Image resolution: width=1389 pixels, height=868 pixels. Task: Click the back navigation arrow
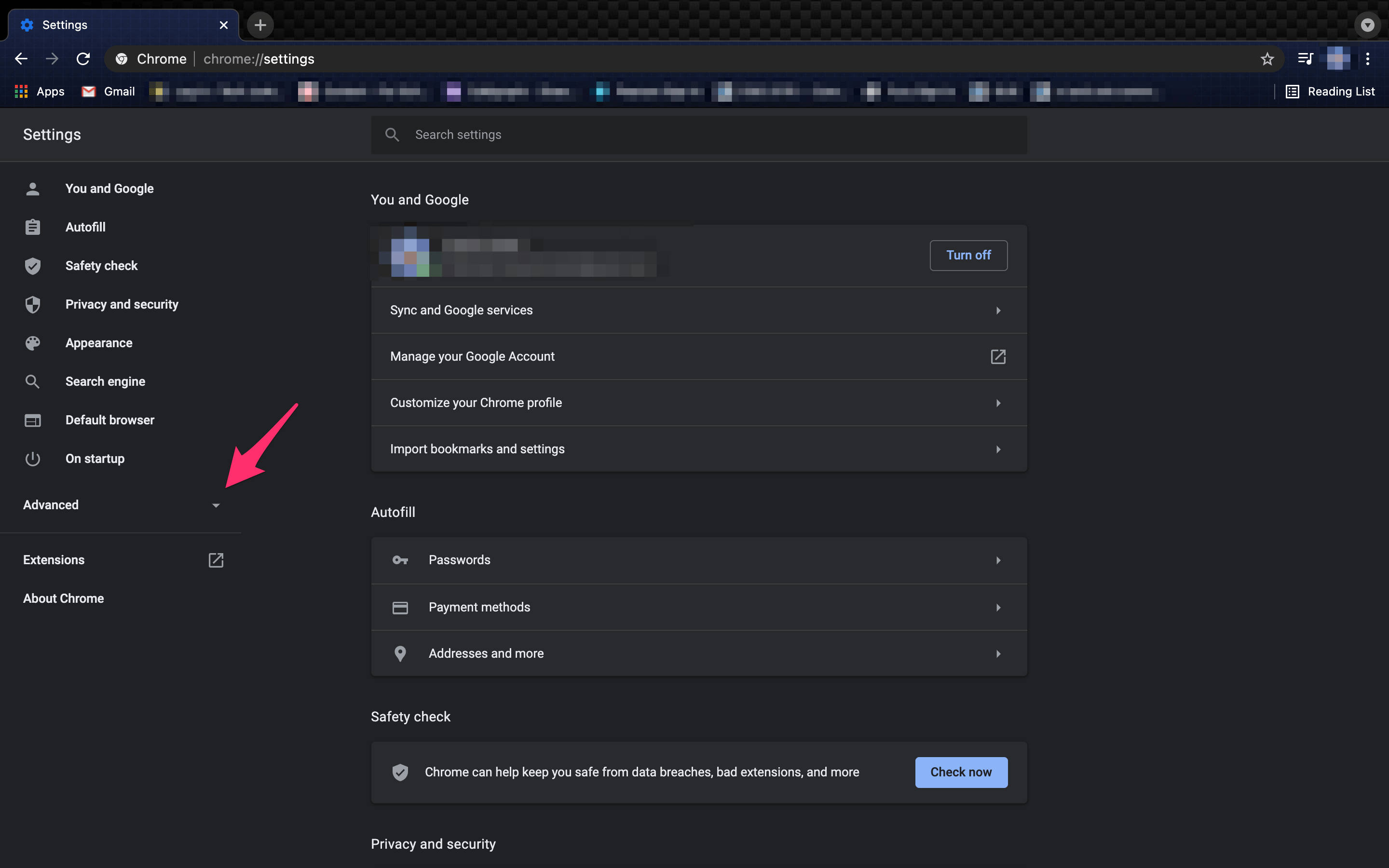[x=21, y=58]
